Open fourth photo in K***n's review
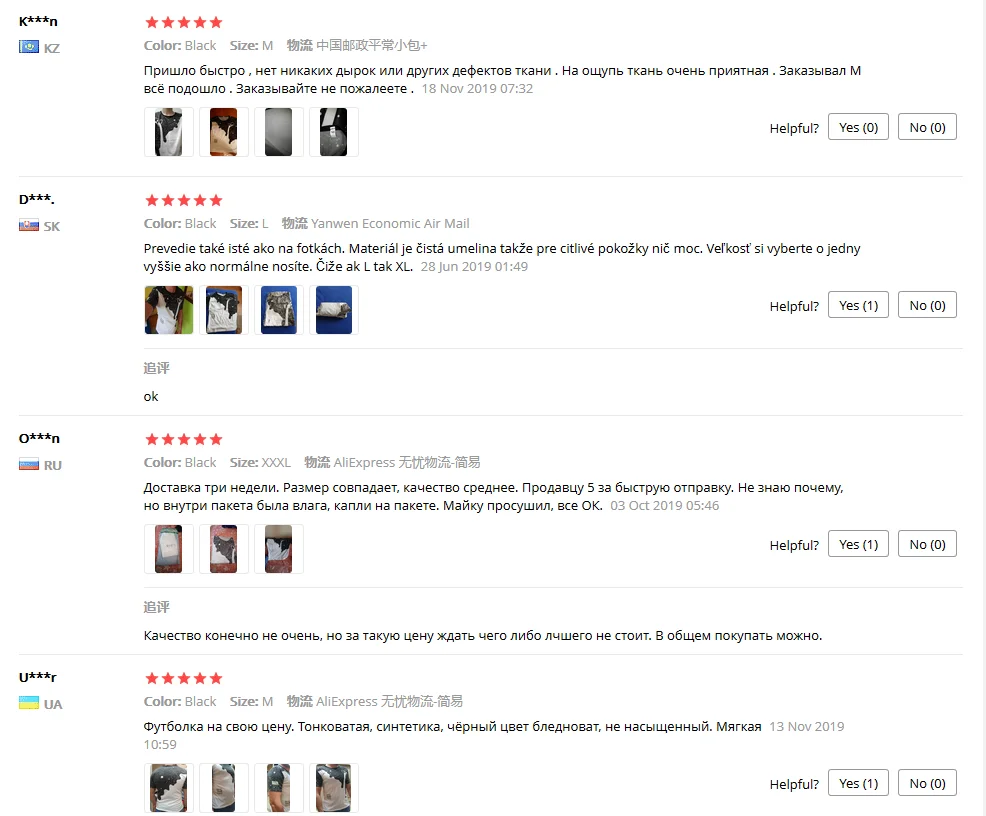This screenshot has width=986, height=816. 334,132
